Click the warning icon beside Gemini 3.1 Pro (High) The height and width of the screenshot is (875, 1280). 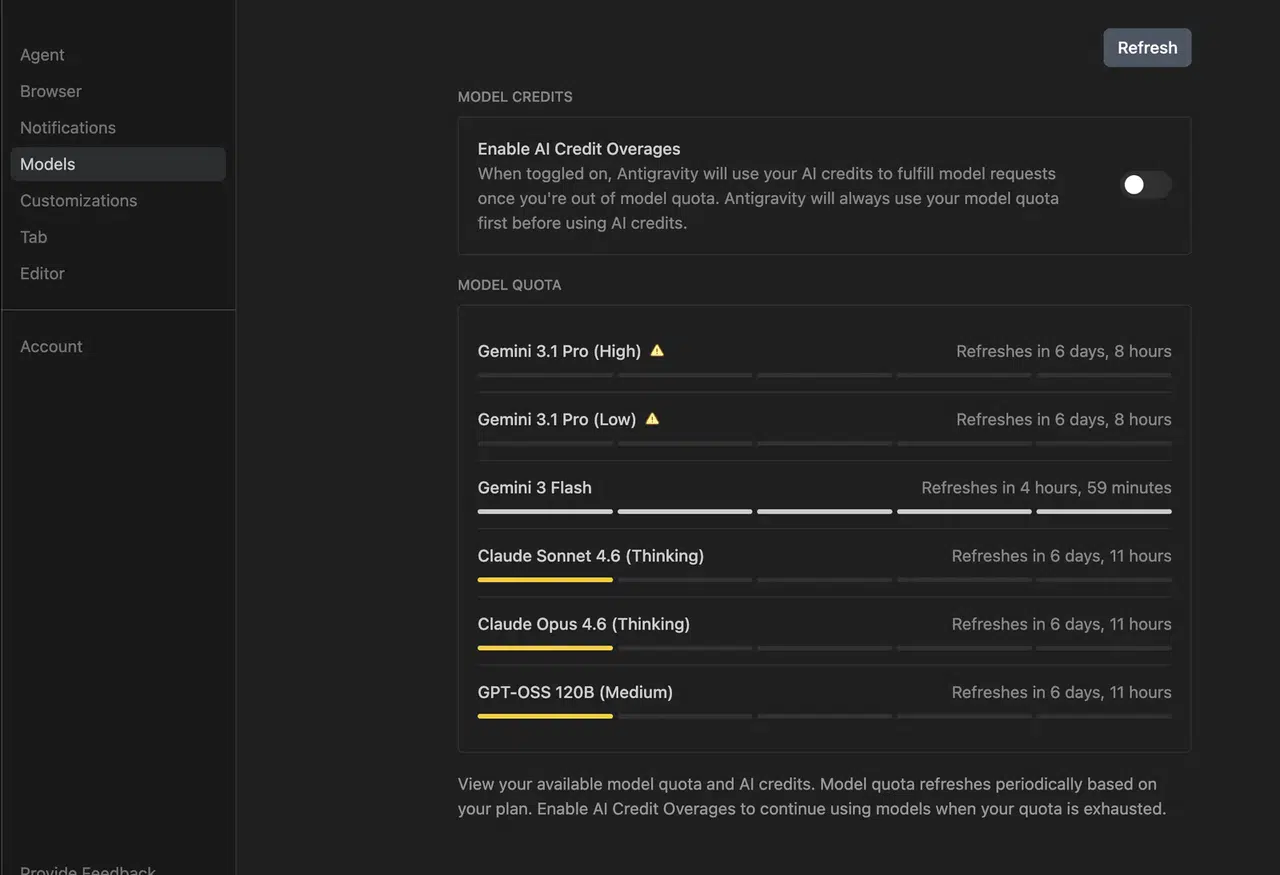click(x=657, y=351)
